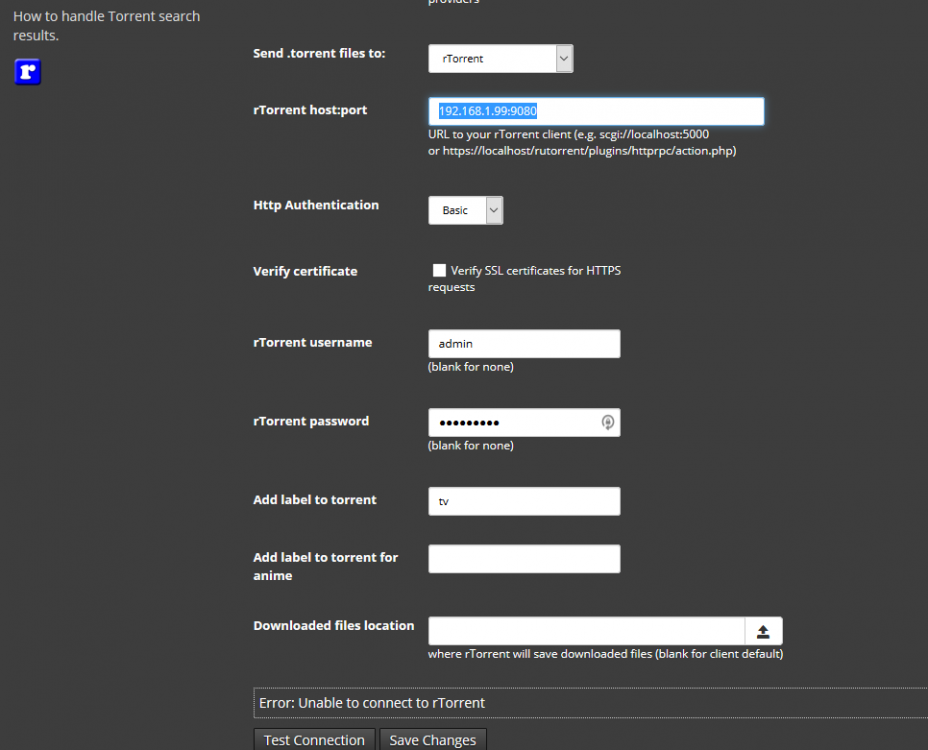Viewport: 928px width, 750px height.
Task: Open the Http Authentication Basic dropdown
Action: click(466, 210)
